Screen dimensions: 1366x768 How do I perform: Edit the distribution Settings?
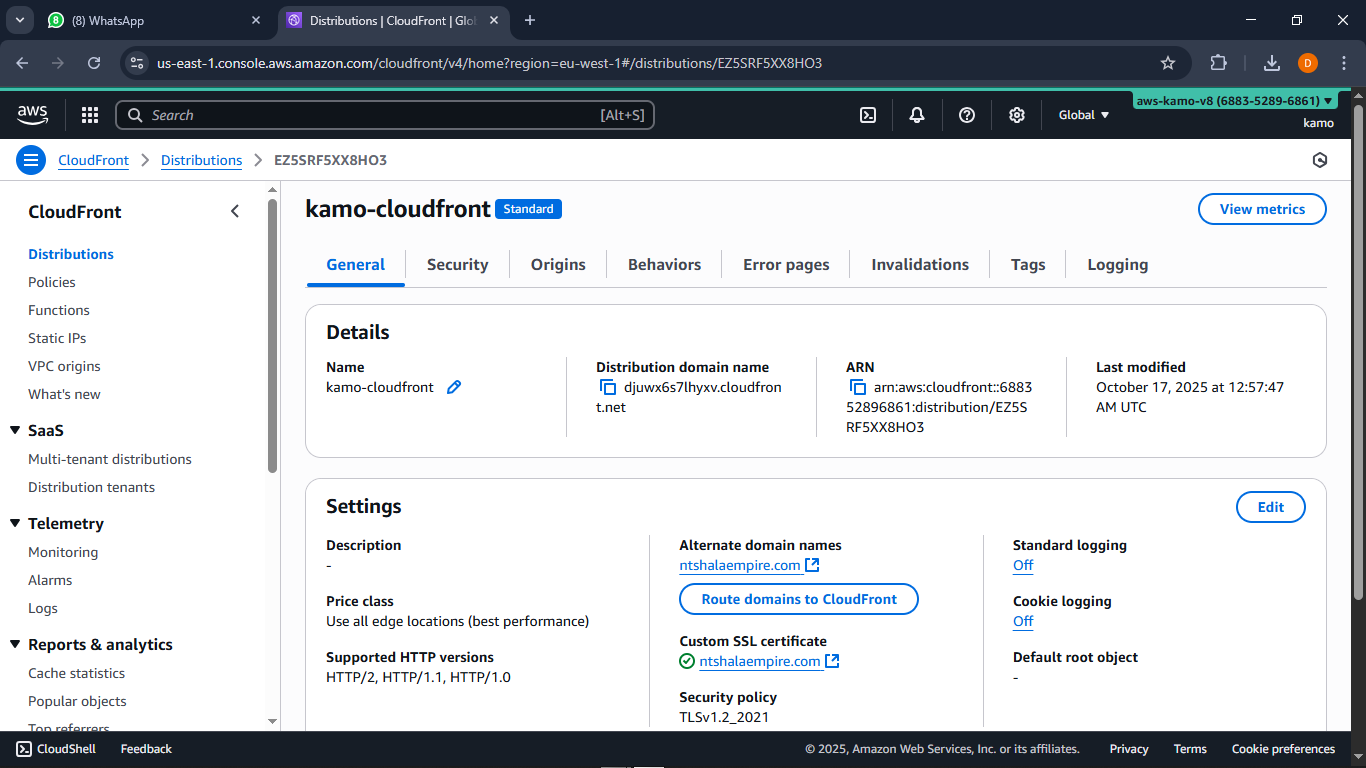click(1270, 507)
